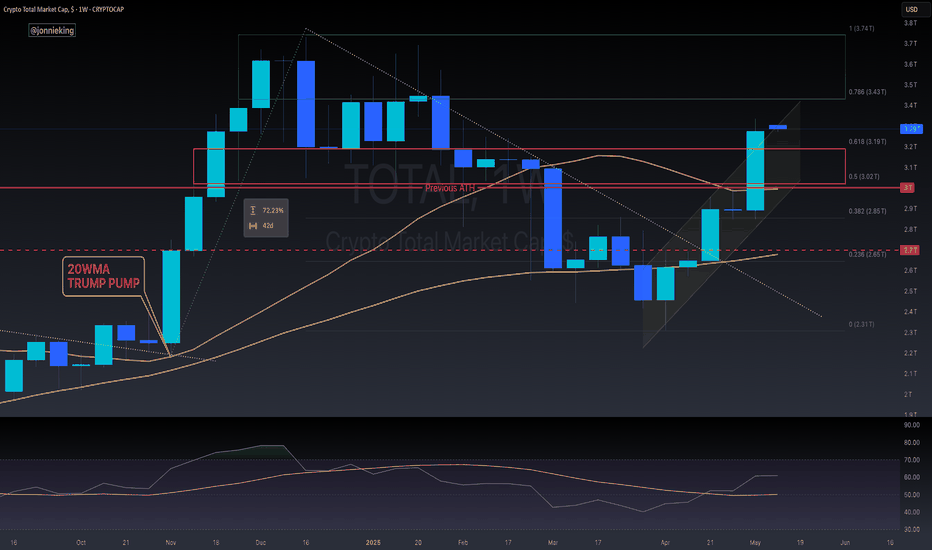Click 3.4T on the price axis
Image resolution: width=932 pixels, height=550 pixels.
[x=910, y=106]
